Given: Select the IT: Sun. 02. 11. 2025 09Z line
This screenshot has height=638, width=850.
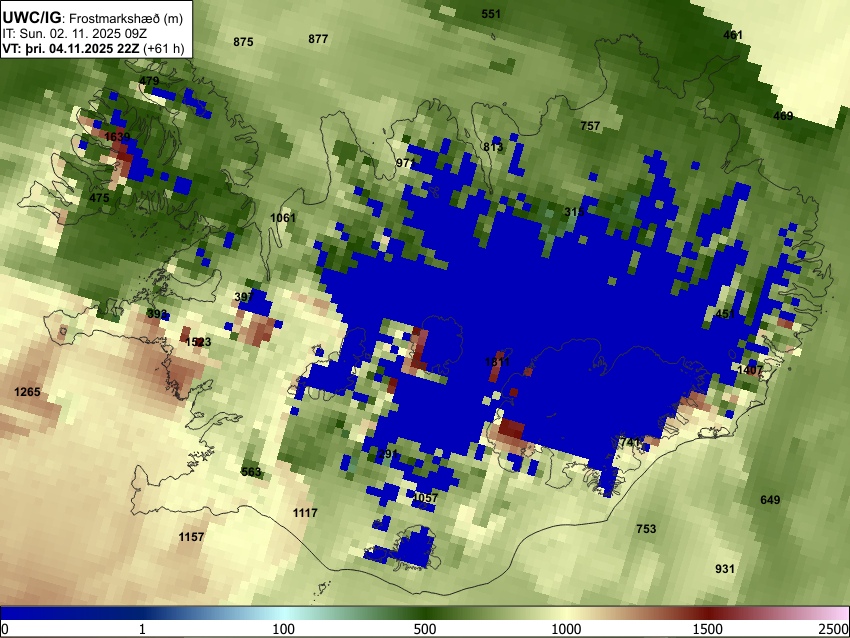Looking at the screenshot, I should point(75,34).
